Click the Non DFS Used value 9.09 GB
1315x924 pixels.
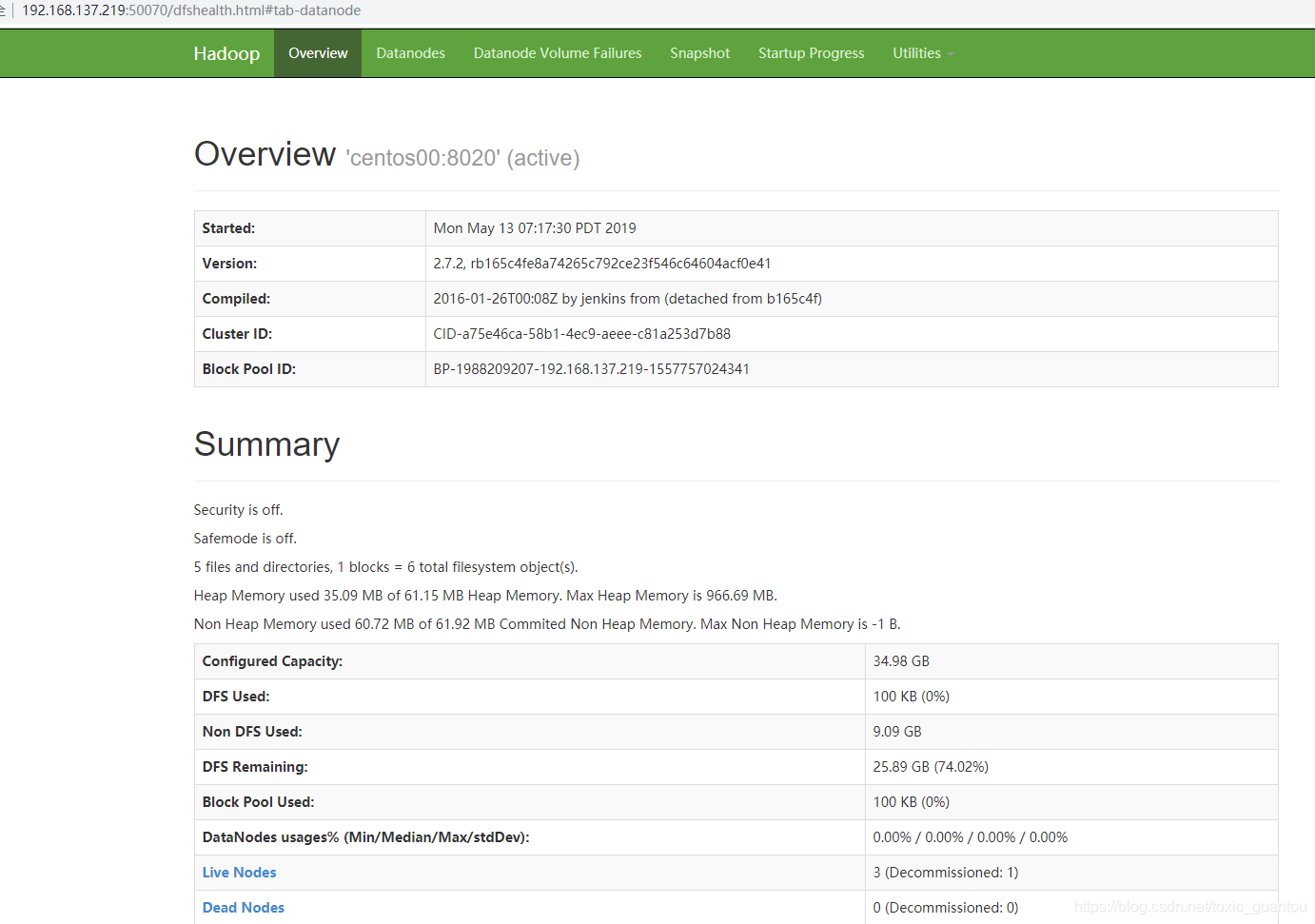[897, 732]
